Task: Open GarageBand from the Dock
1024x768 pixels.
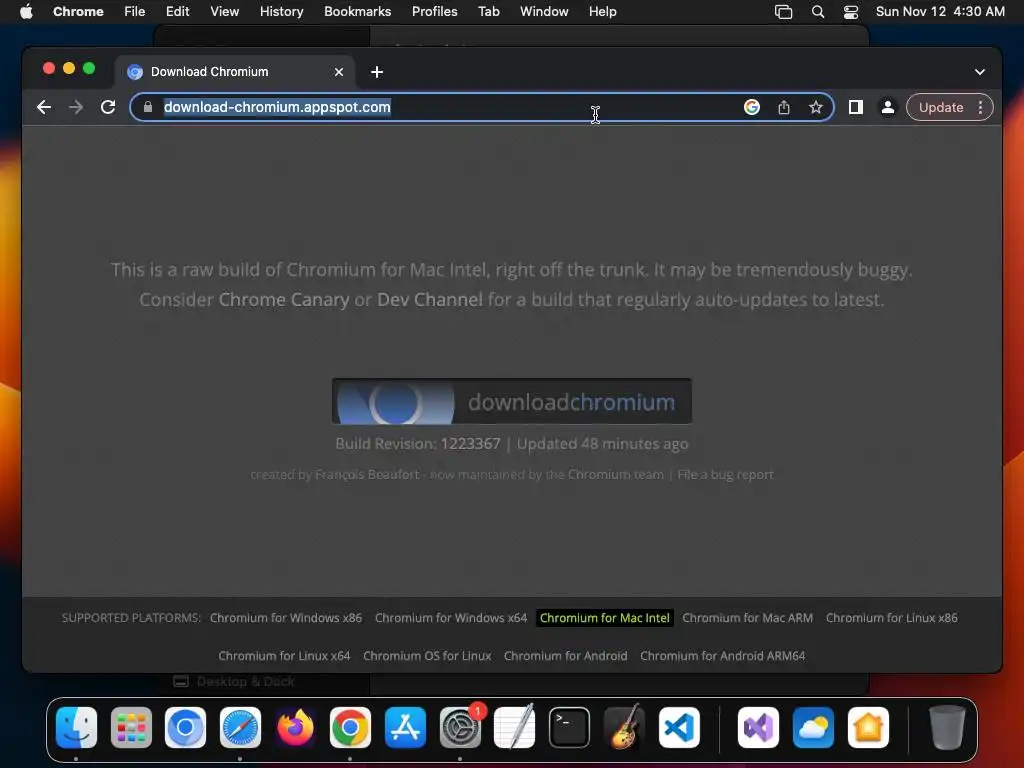Action: pos(624,728)
